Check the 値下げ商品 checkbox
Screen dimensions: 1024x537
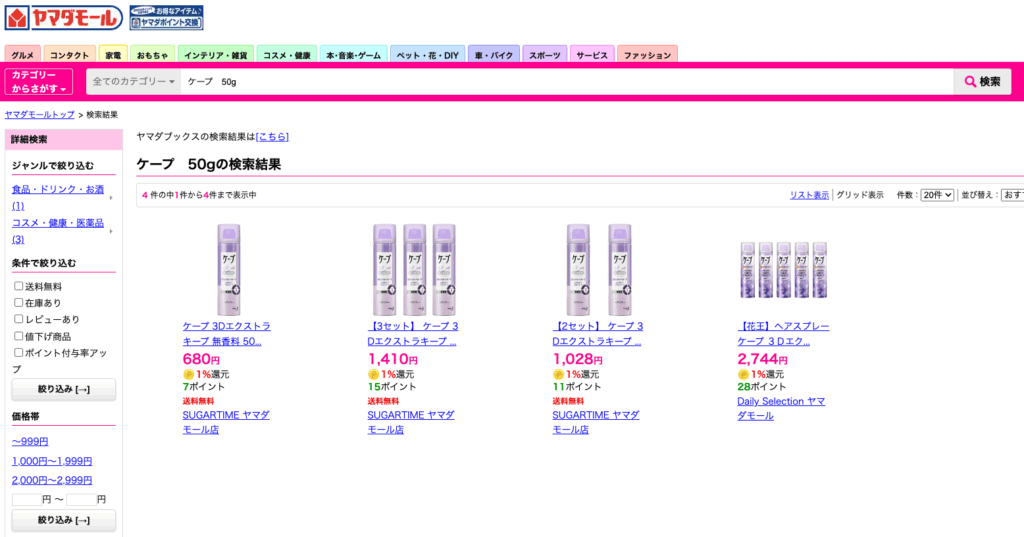point(18,336)
